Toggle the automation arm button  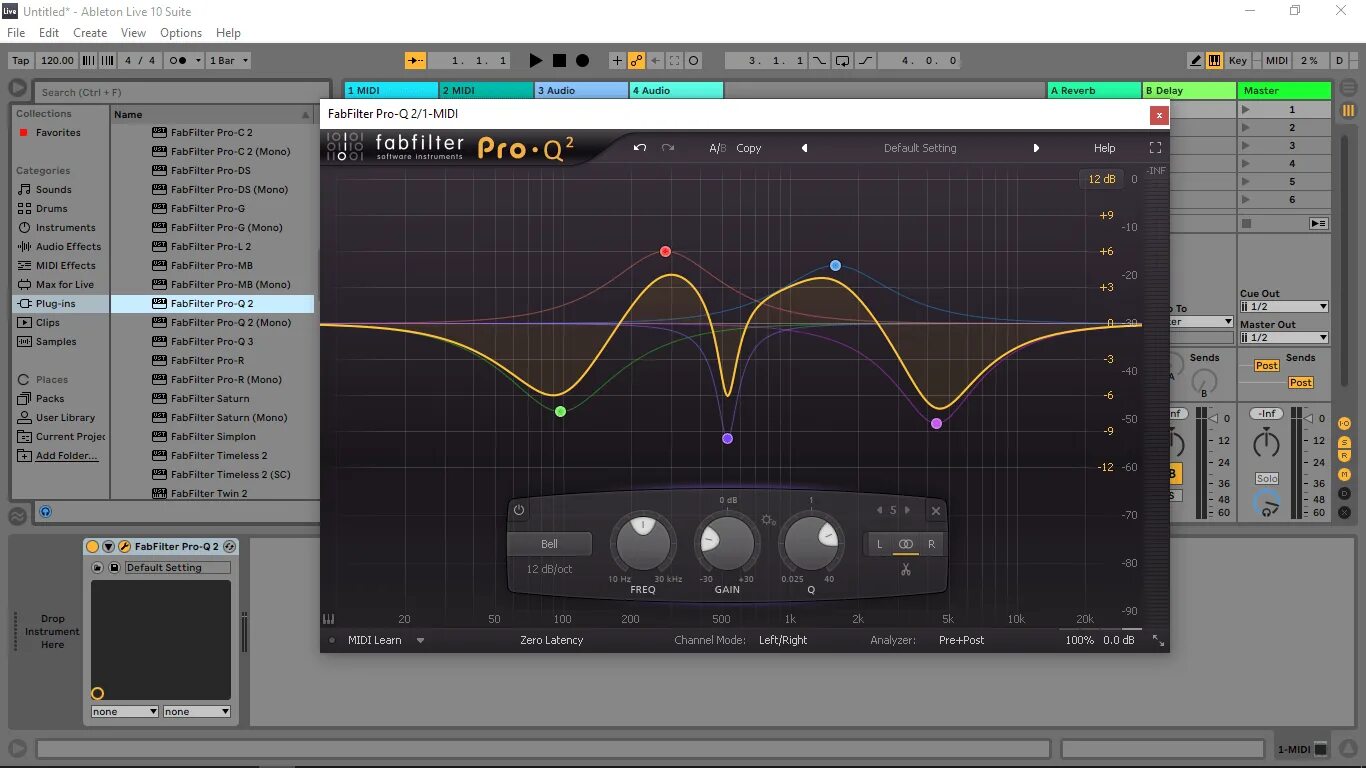click(x=636, y=60)
